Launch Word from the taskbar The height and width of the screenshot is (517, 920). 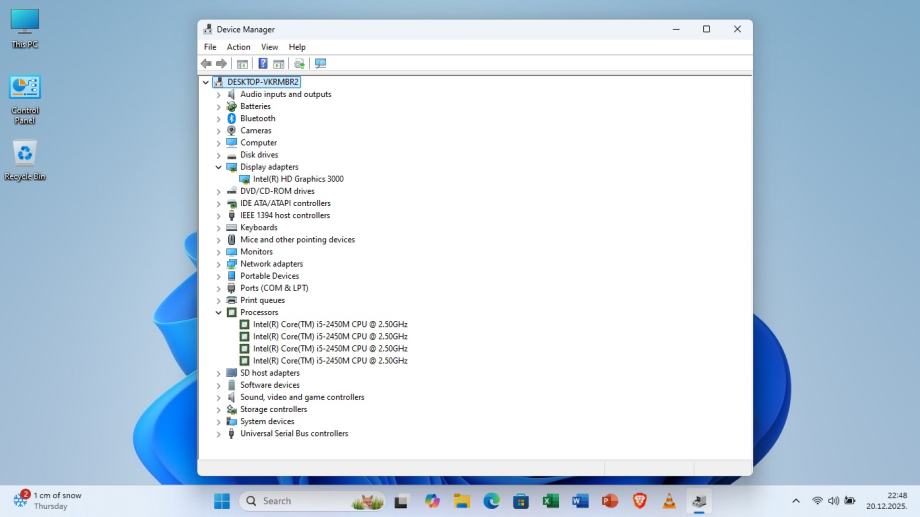pyautogui.click(x=580, y=501)
